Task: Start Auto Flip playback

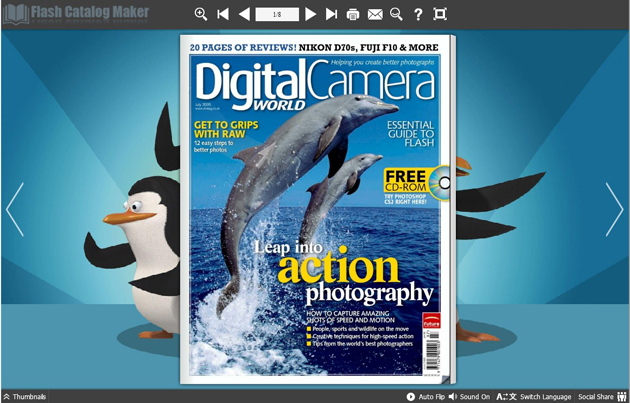Action: (425, 397)
